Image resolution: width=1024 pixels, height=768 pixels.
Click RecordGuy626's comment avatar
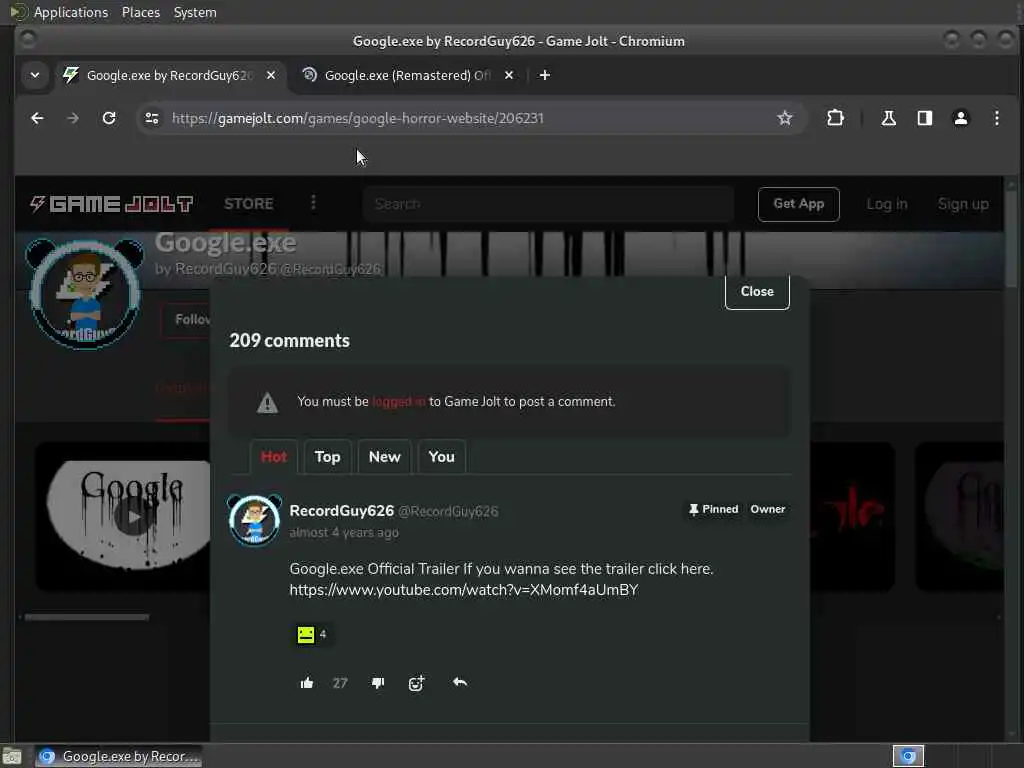(255, 520)
